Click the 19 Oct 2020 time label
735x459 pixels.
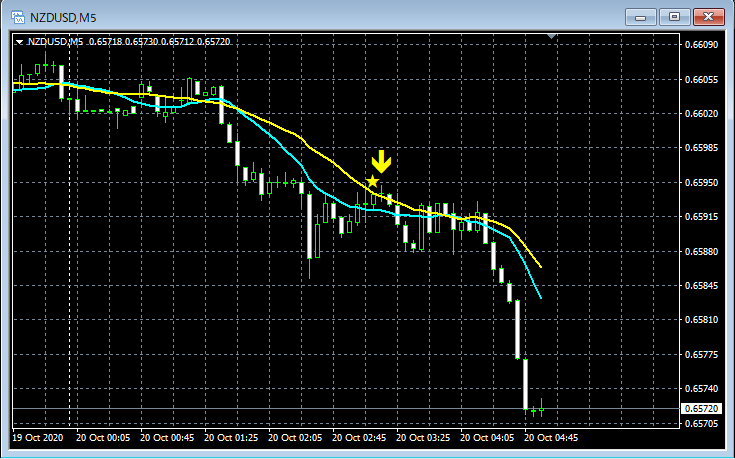coord(38,438)
